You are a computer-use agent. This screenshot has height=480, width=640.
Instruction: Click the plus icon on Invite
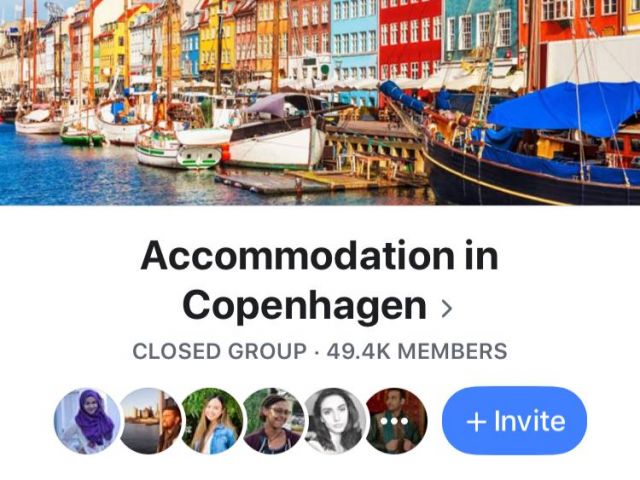[477, 422]
